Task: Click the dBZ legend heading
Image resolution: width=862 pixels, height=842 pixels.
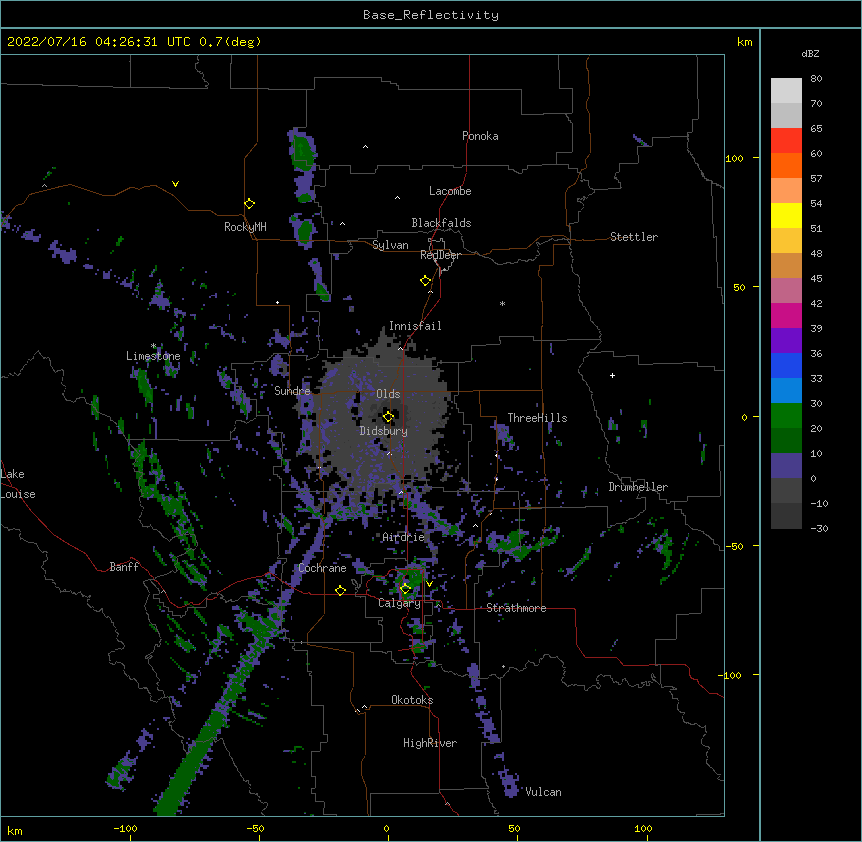Action: pyautogui.click(x=810, y=53)
